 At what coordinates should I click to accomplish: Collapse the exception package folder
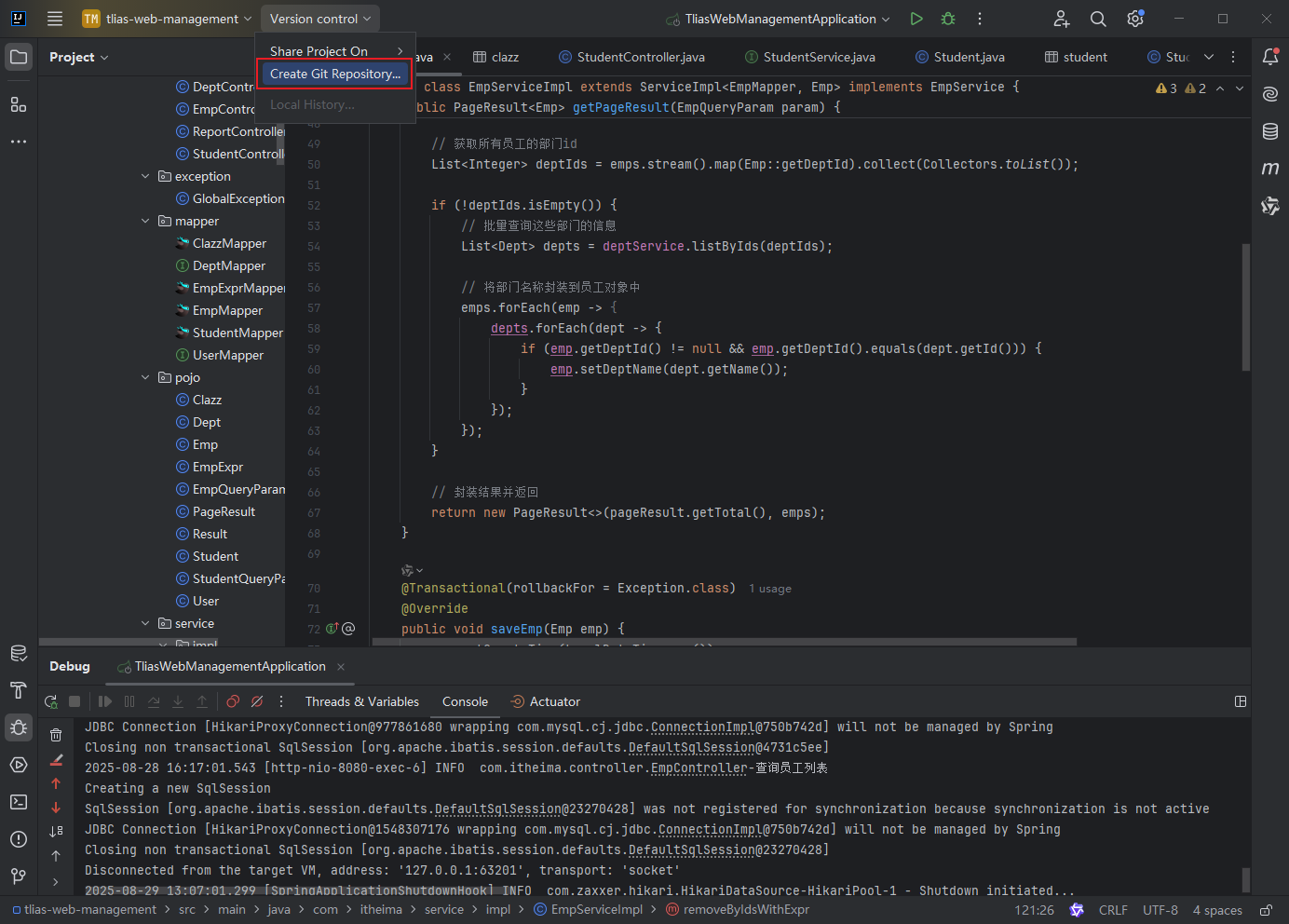tap(145, 176)
